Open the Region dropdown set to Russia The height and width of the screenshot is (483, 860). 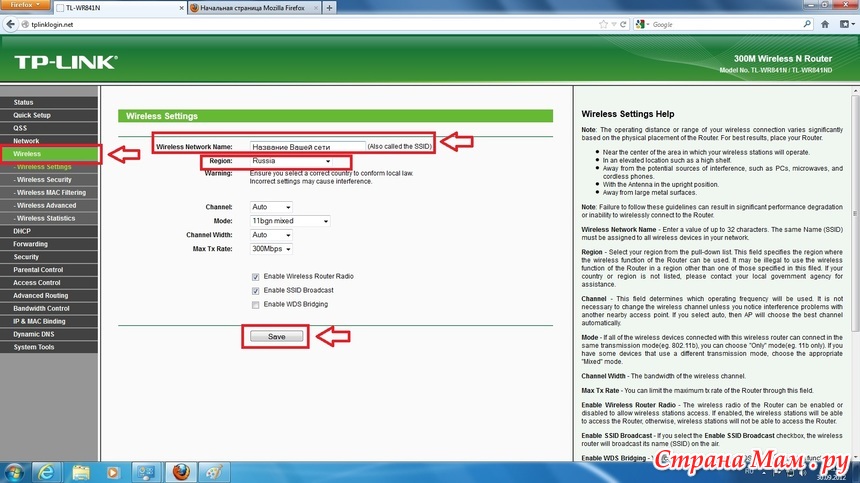click(291, 161)
